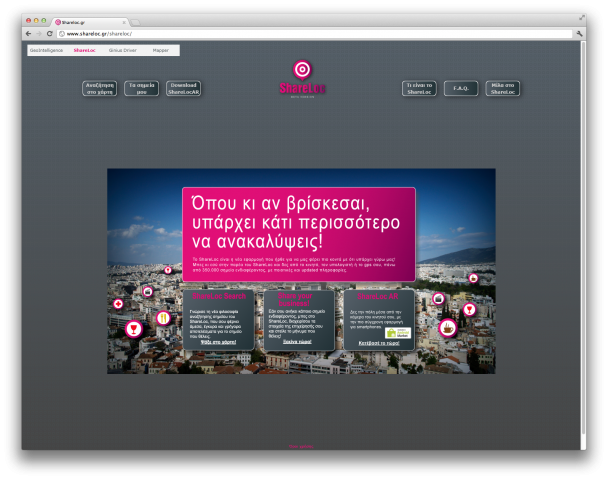608x480 pixels.
Task: Click the Share your business! heading
Action: click(x=295, y=299)
